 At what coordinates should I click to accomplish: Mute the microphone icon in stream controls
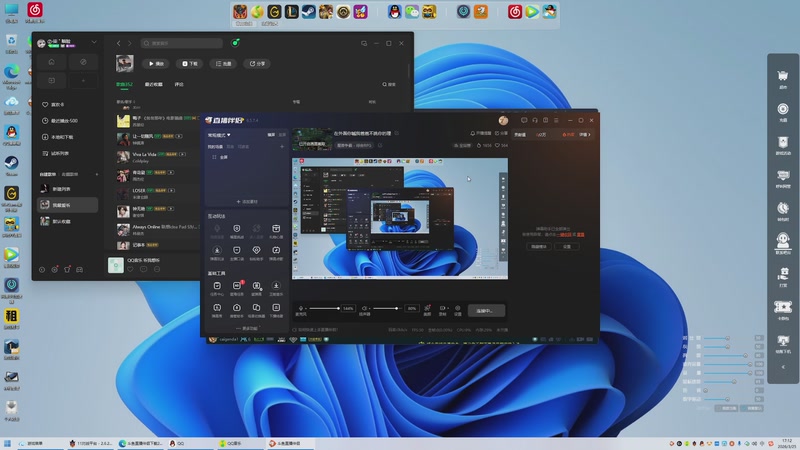point(301,308)
